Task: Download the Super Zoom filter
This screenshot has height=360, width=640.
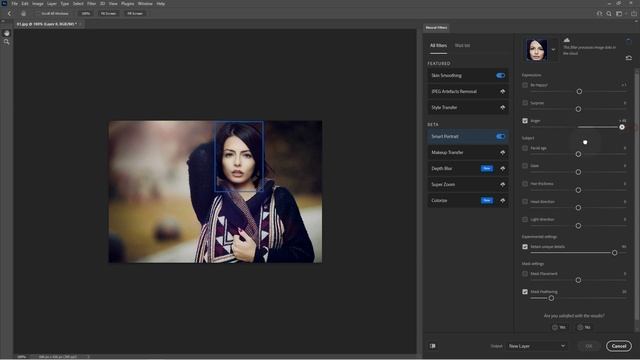Action: [x=502, y=184]
